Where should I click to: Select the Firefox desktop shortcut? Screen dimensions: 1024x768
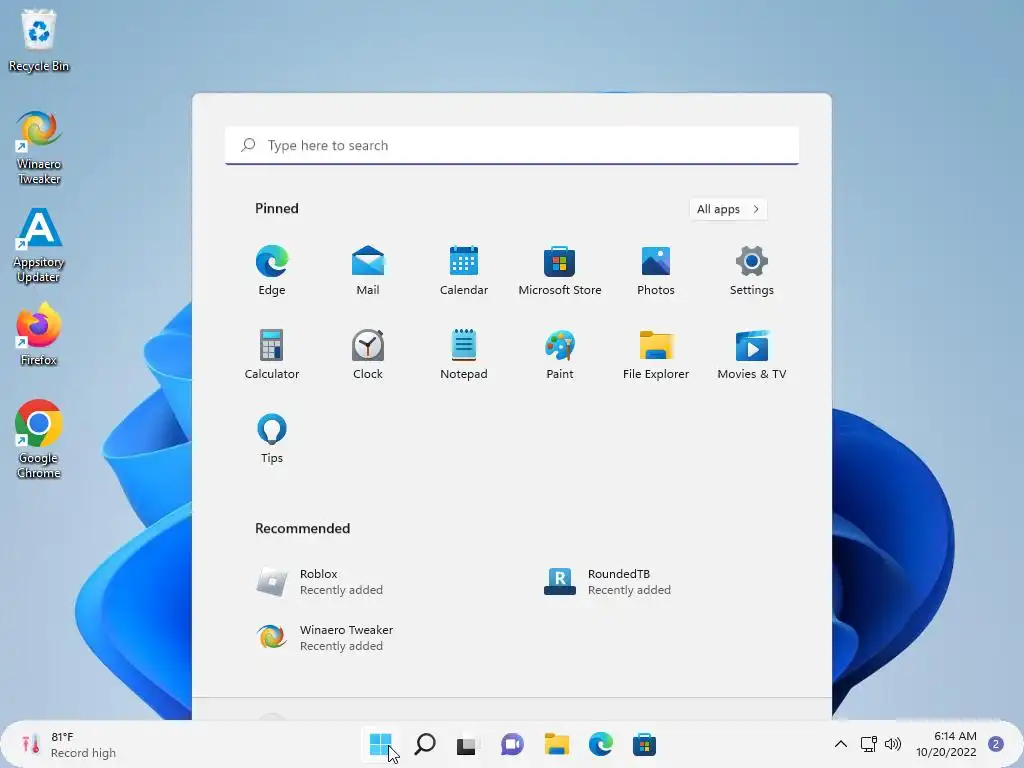click(39, 334)
